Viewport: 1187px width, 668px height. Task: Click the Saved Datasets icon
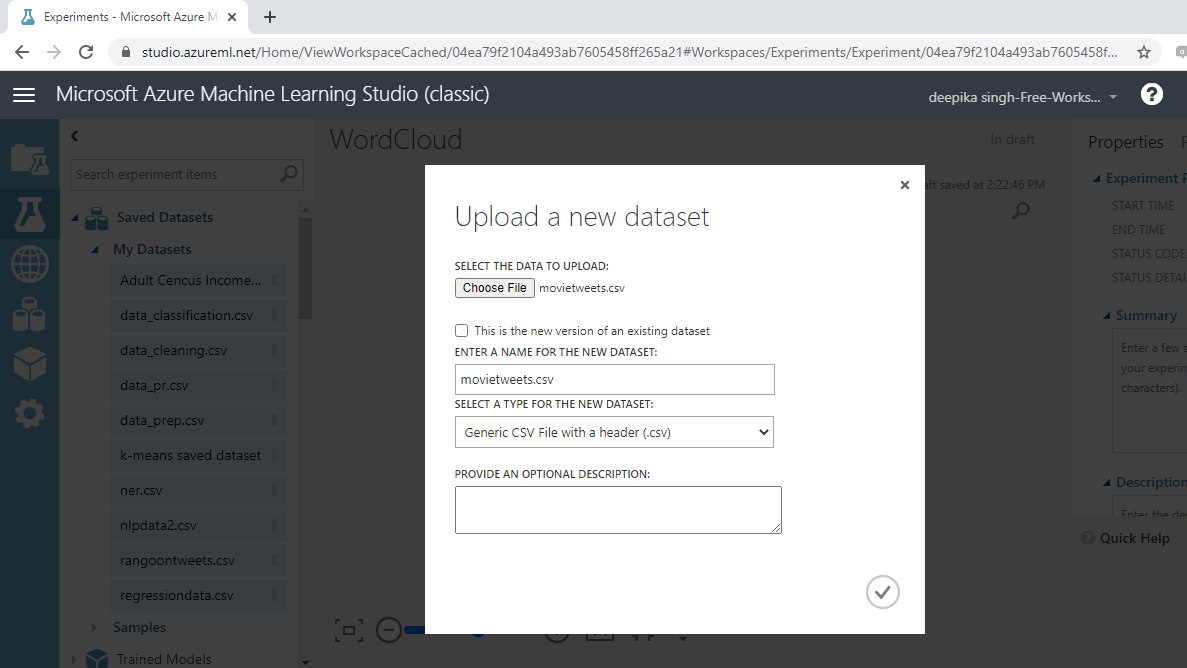[96, 218]
